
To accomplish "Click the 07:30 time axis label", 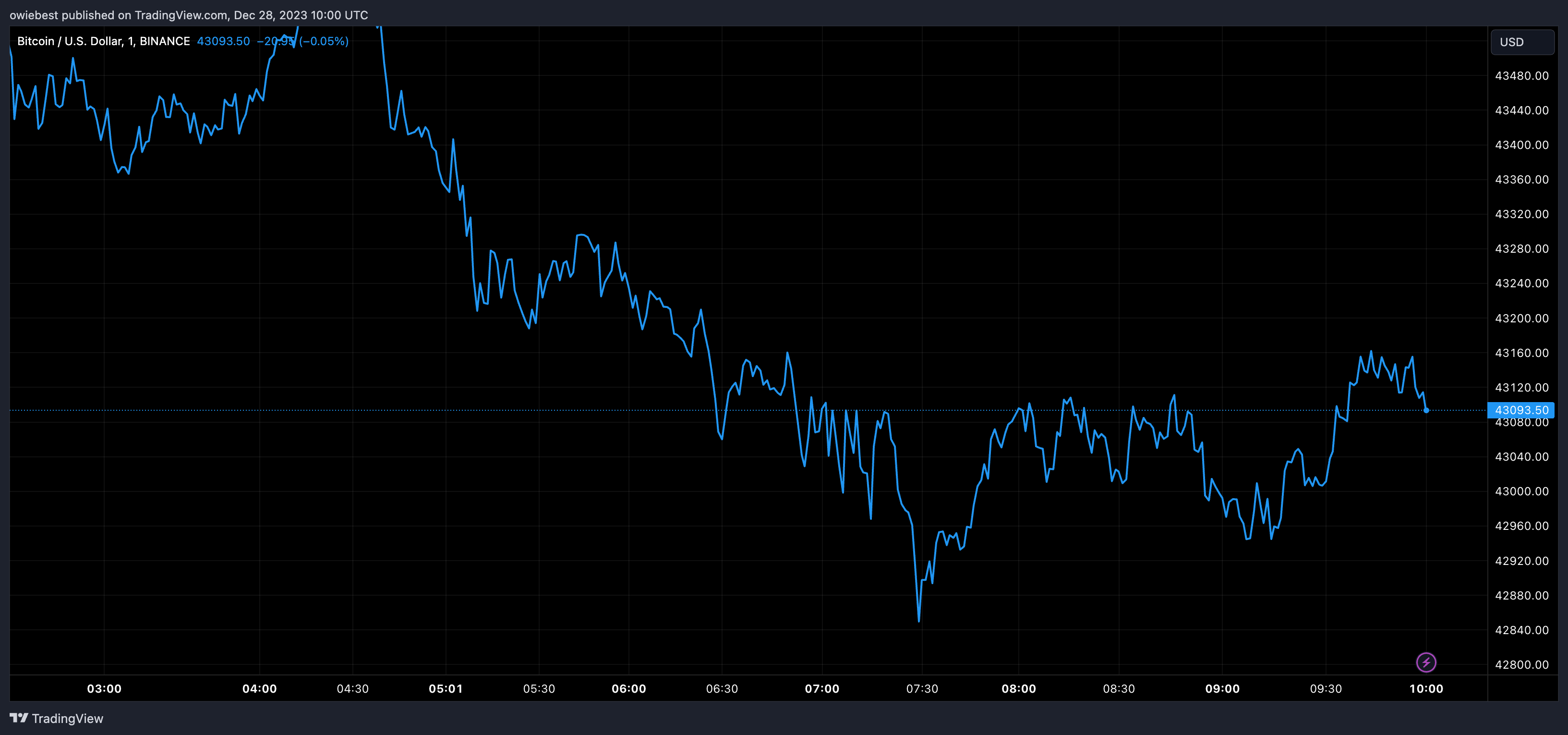I will 922,689.
